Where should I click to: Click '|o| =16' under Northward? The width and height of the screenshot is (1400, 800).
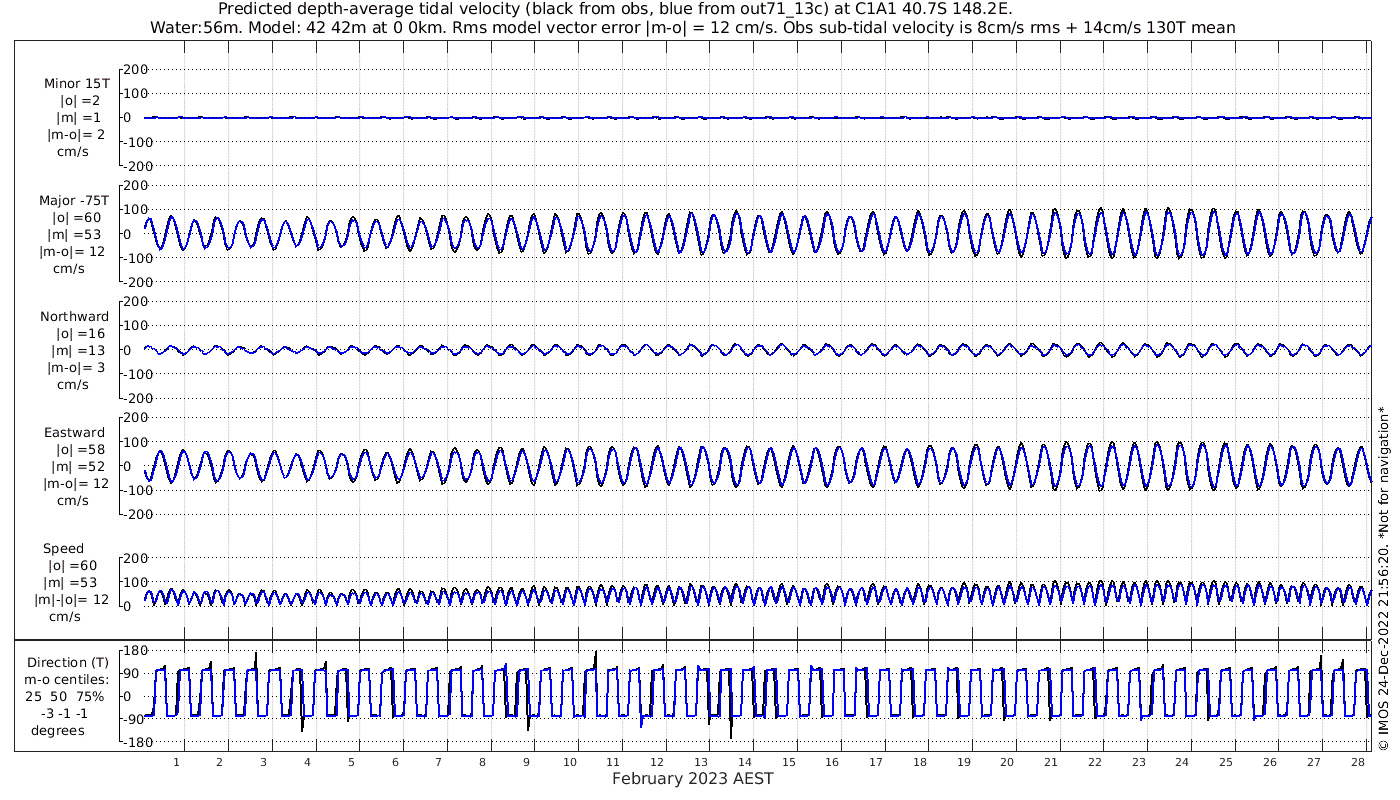(x=81, y=334)
